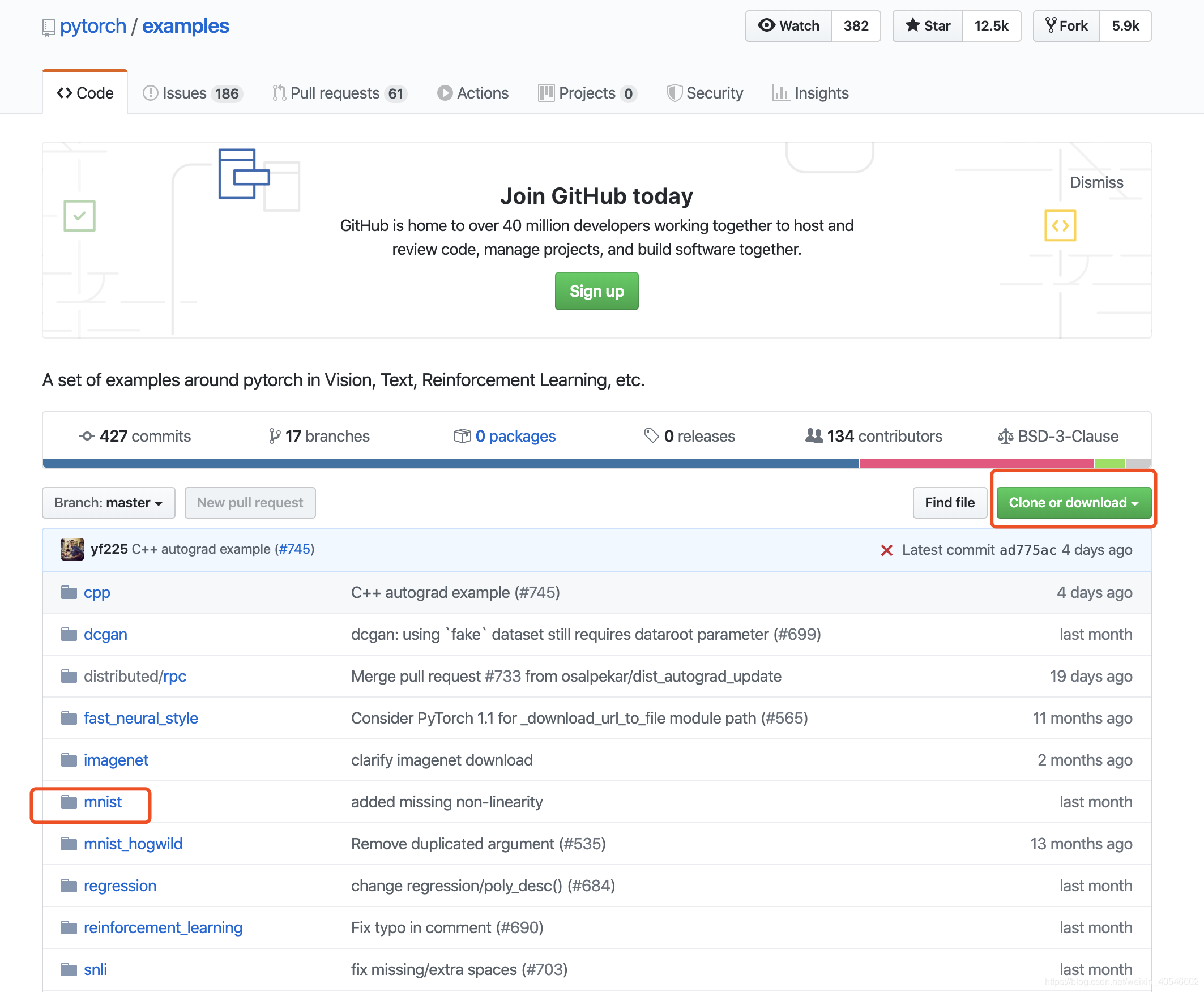Image resolution: width=1204 pixels, height=992 pixels.
Task: Open commit 'clarify imagenet download'
Action: coord(442,759)
